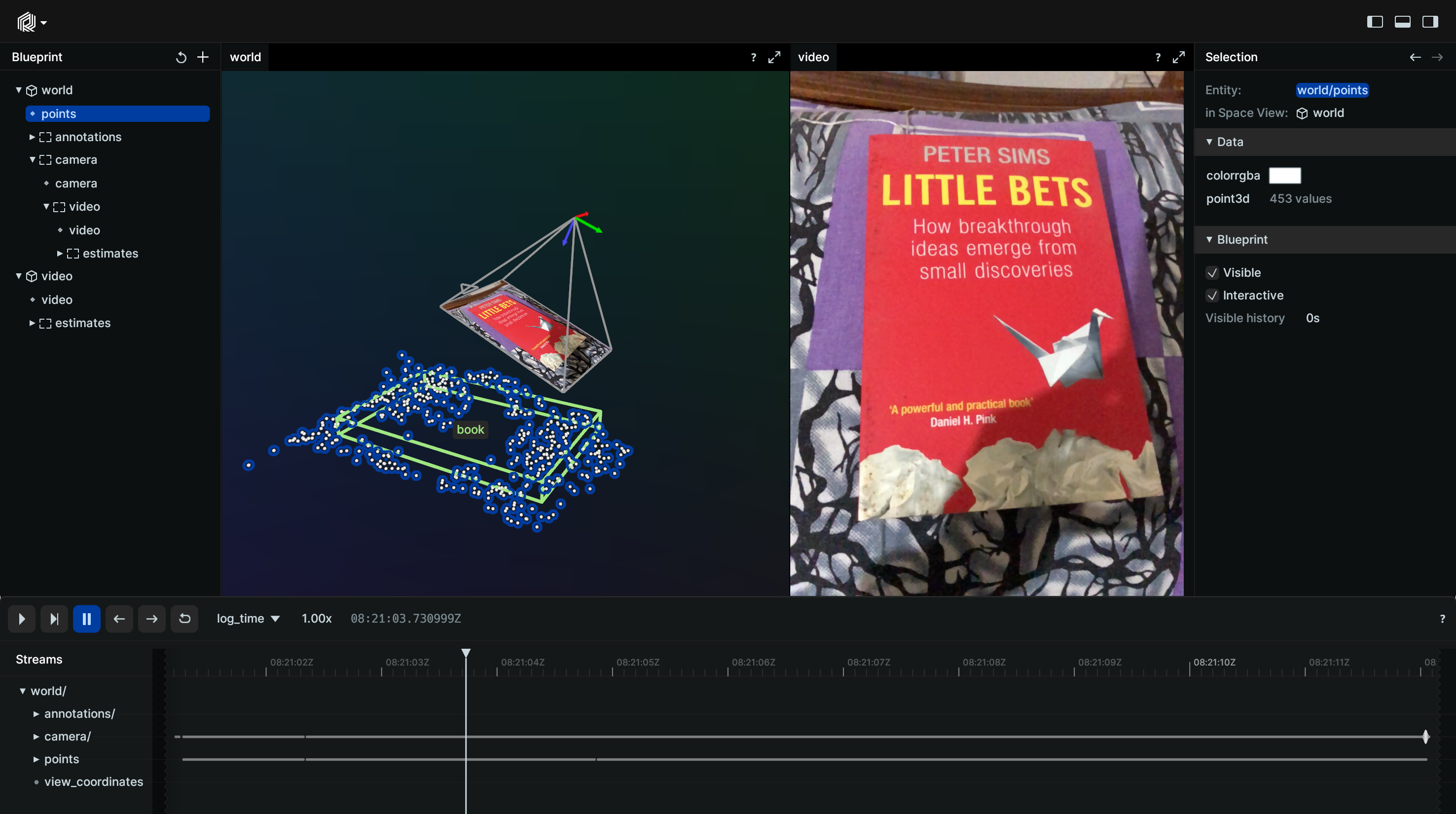Collapse the video space view tree
Viewport: 1456px width, 814px height.
[19, 276]
